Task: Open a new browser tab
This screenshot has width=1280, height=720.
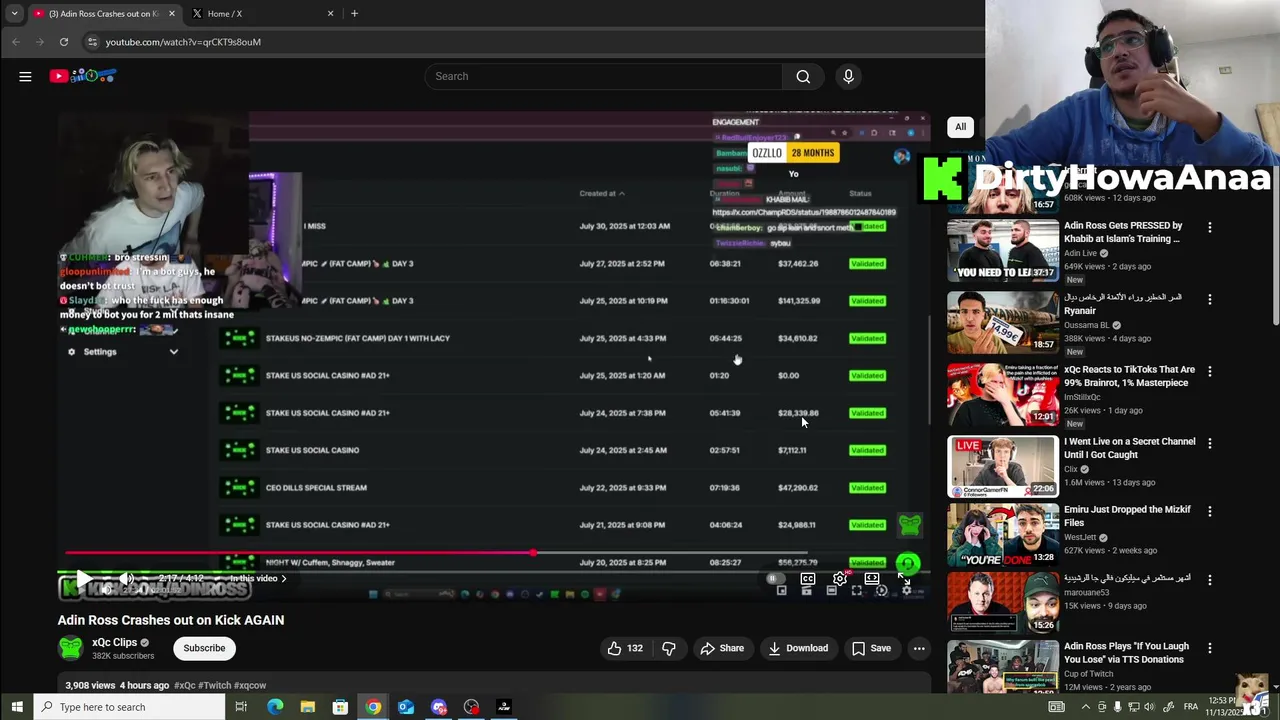Action: 354,14
